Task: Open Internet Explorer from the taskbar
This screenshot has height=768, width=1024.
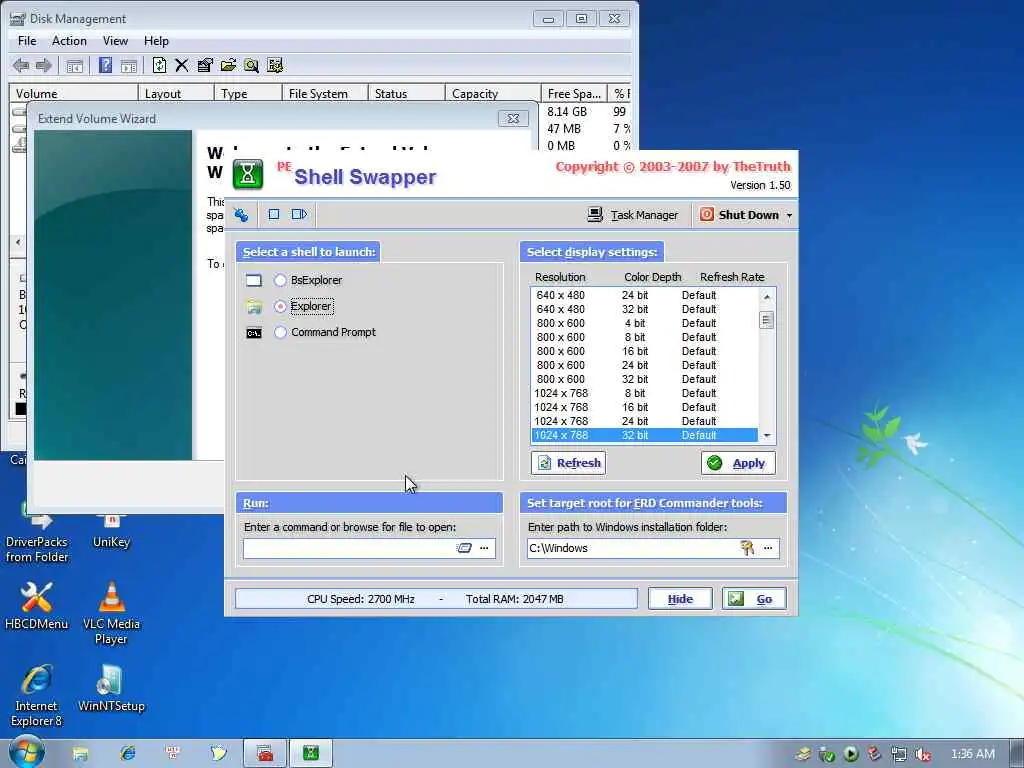Action: point(127,753)
